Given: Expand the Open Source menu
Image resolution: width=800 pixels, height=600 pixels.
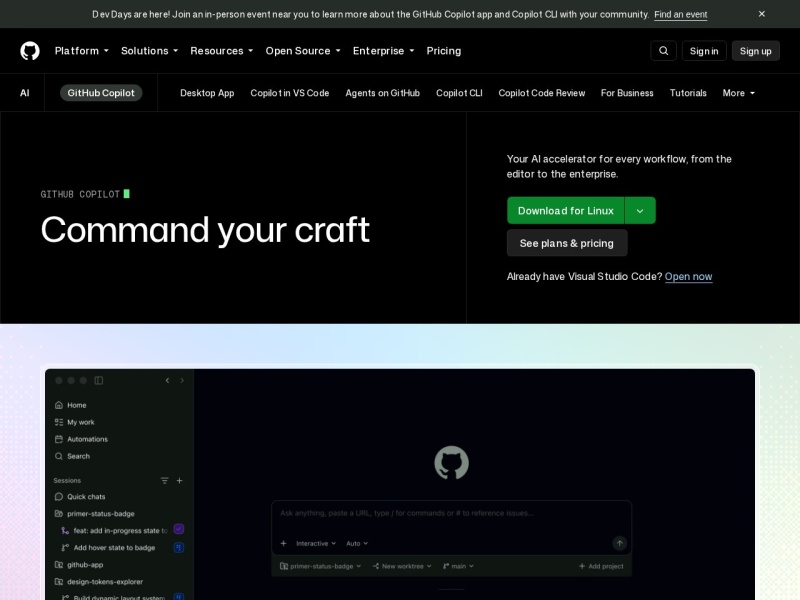Looking at the screenshot, I should 303,51.
